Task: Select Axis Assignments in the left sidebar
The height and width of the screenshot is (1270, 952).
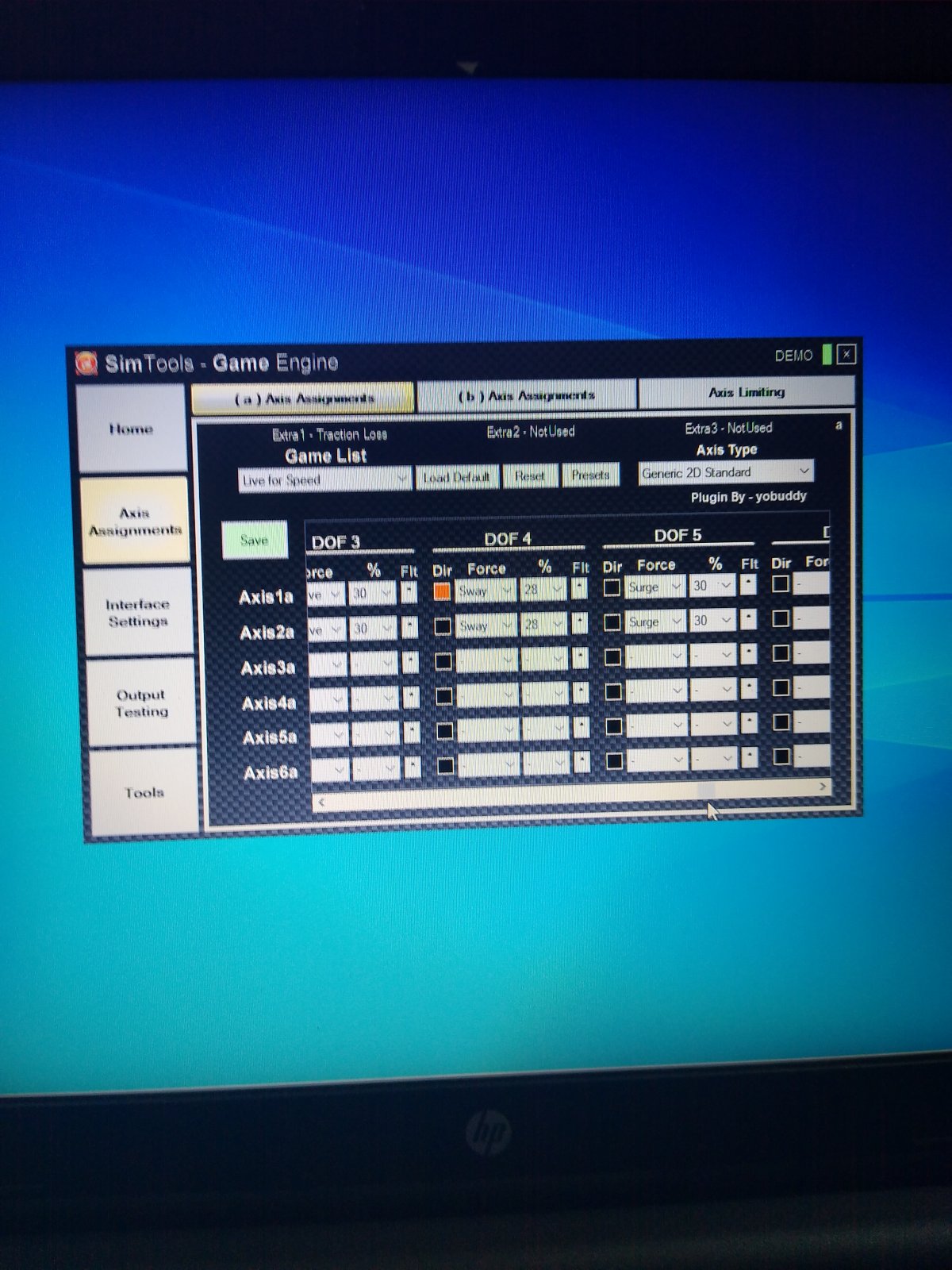Action: click(x=135, y=521)
